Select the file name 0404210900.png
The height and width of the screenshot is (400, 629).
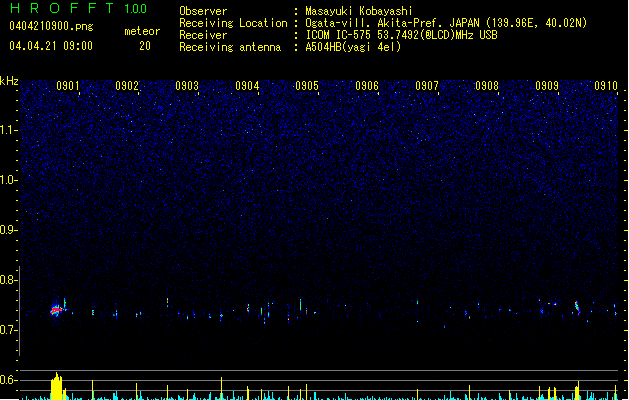tap(51, 26)
